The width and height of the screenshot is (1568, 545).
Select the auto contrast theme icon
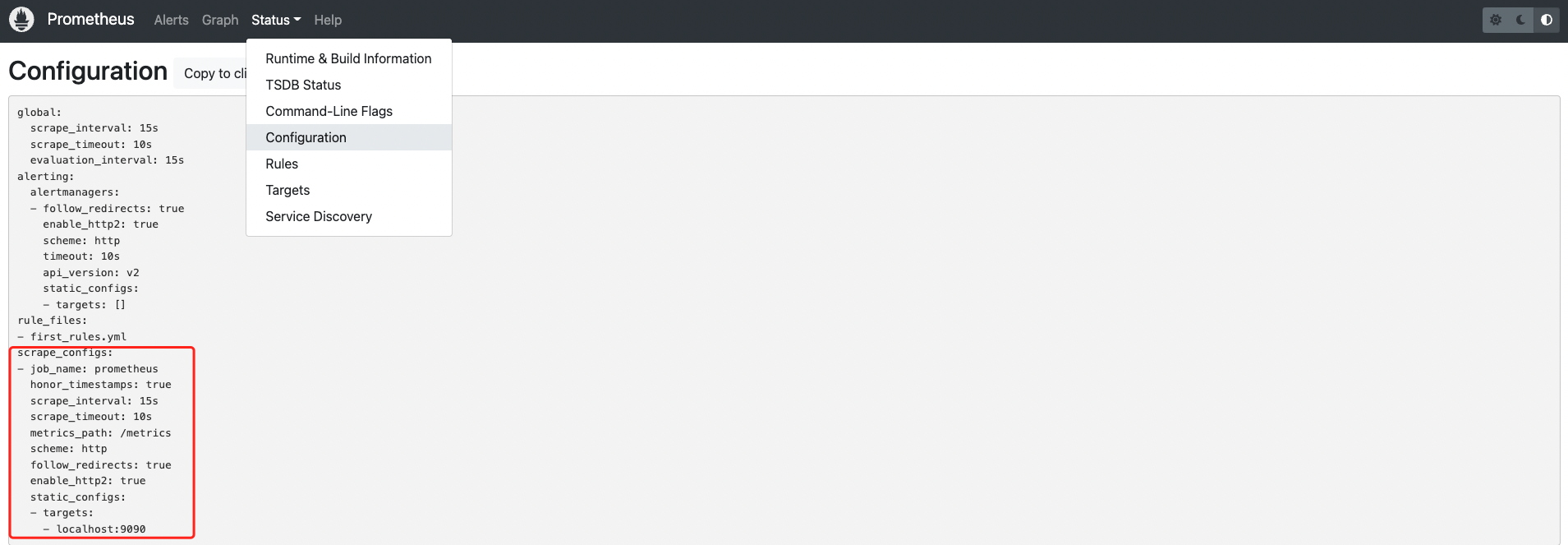coord(1547,20)
